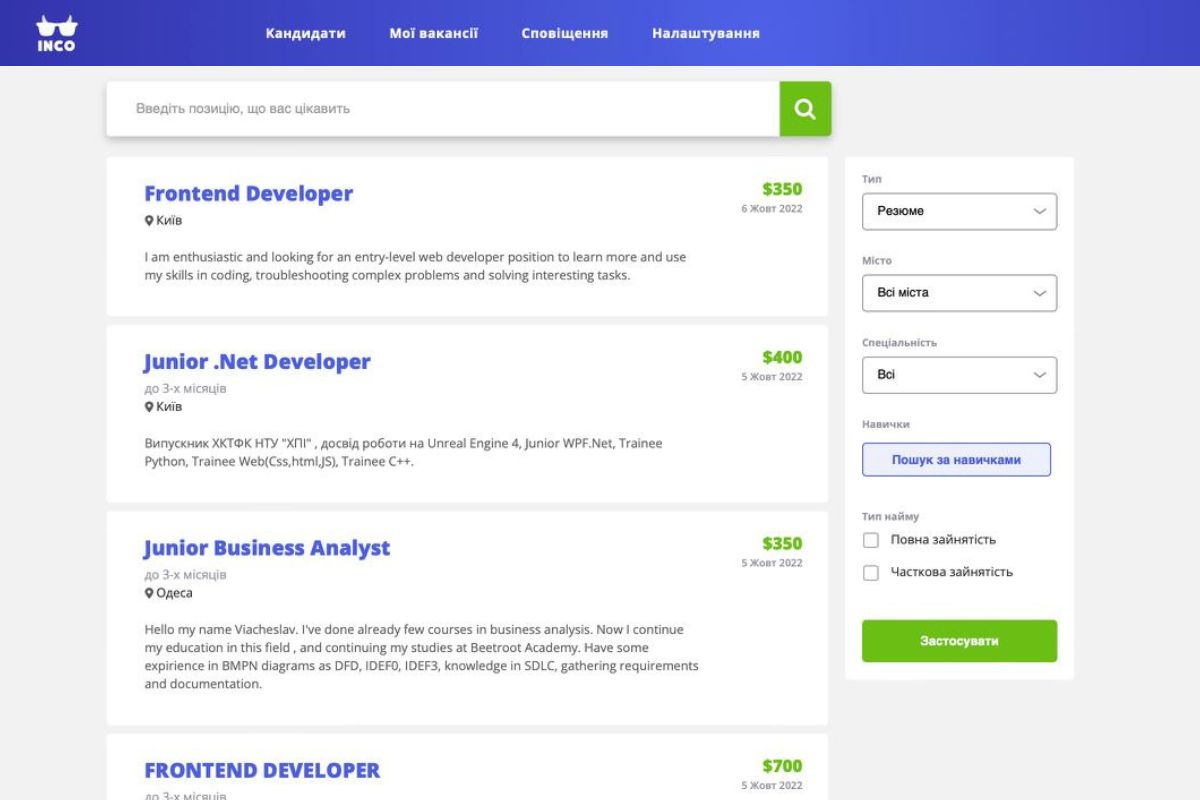Open Налаштування in the top navigation

pos(705,33)
